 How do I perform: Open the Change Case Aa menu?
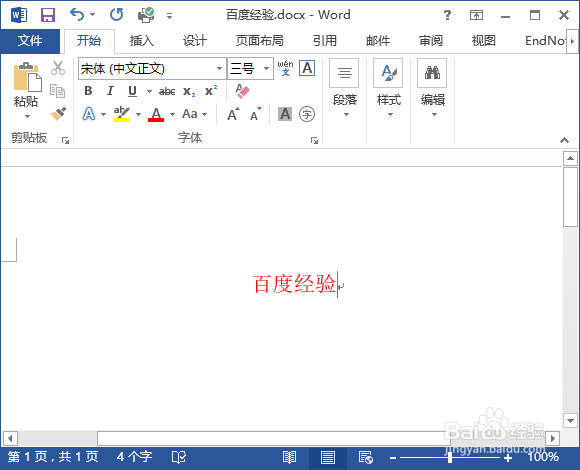tap(194, 114)
